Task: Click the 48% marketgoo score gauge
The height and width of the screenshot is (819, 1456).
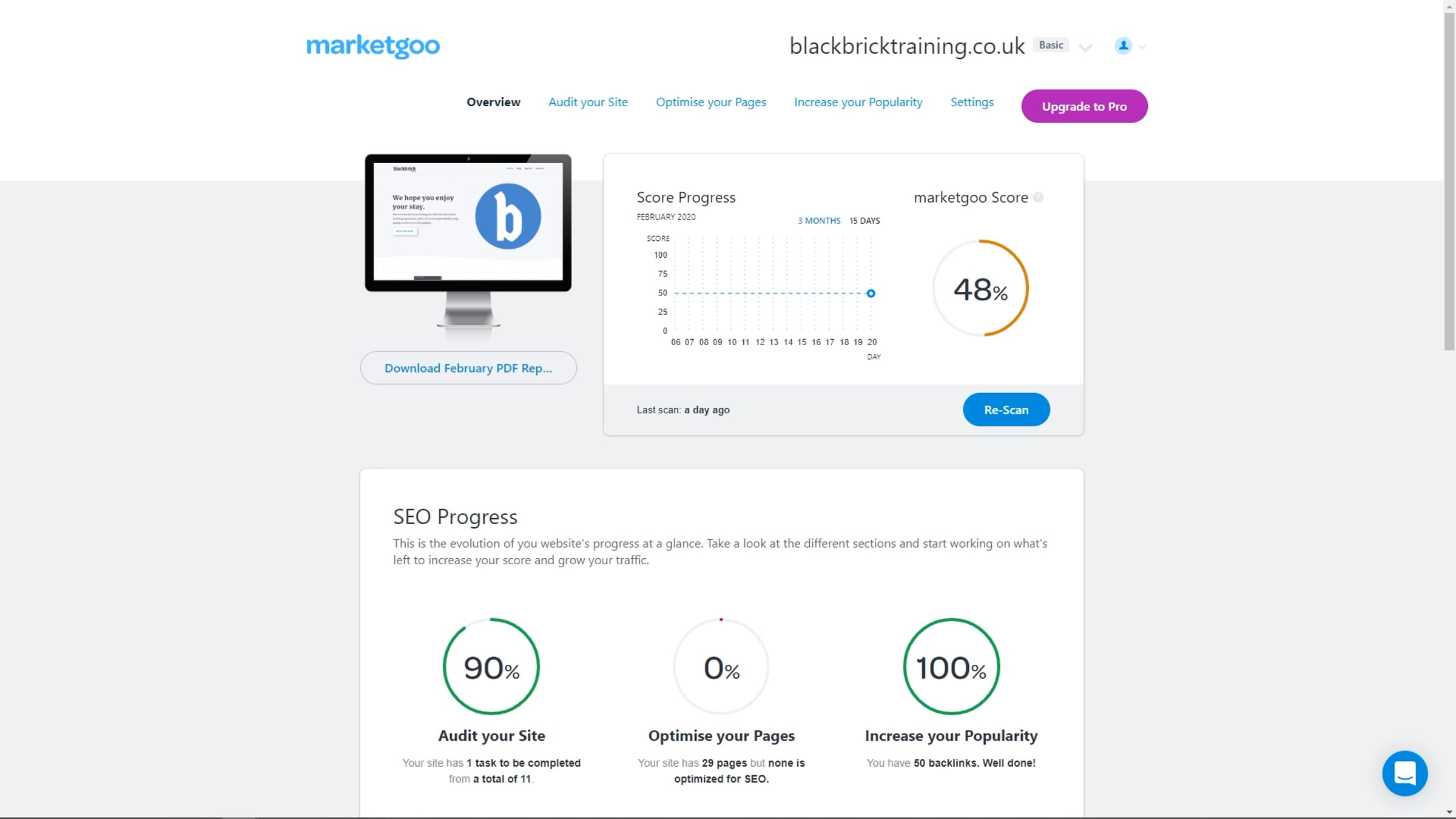Action: 980,288
